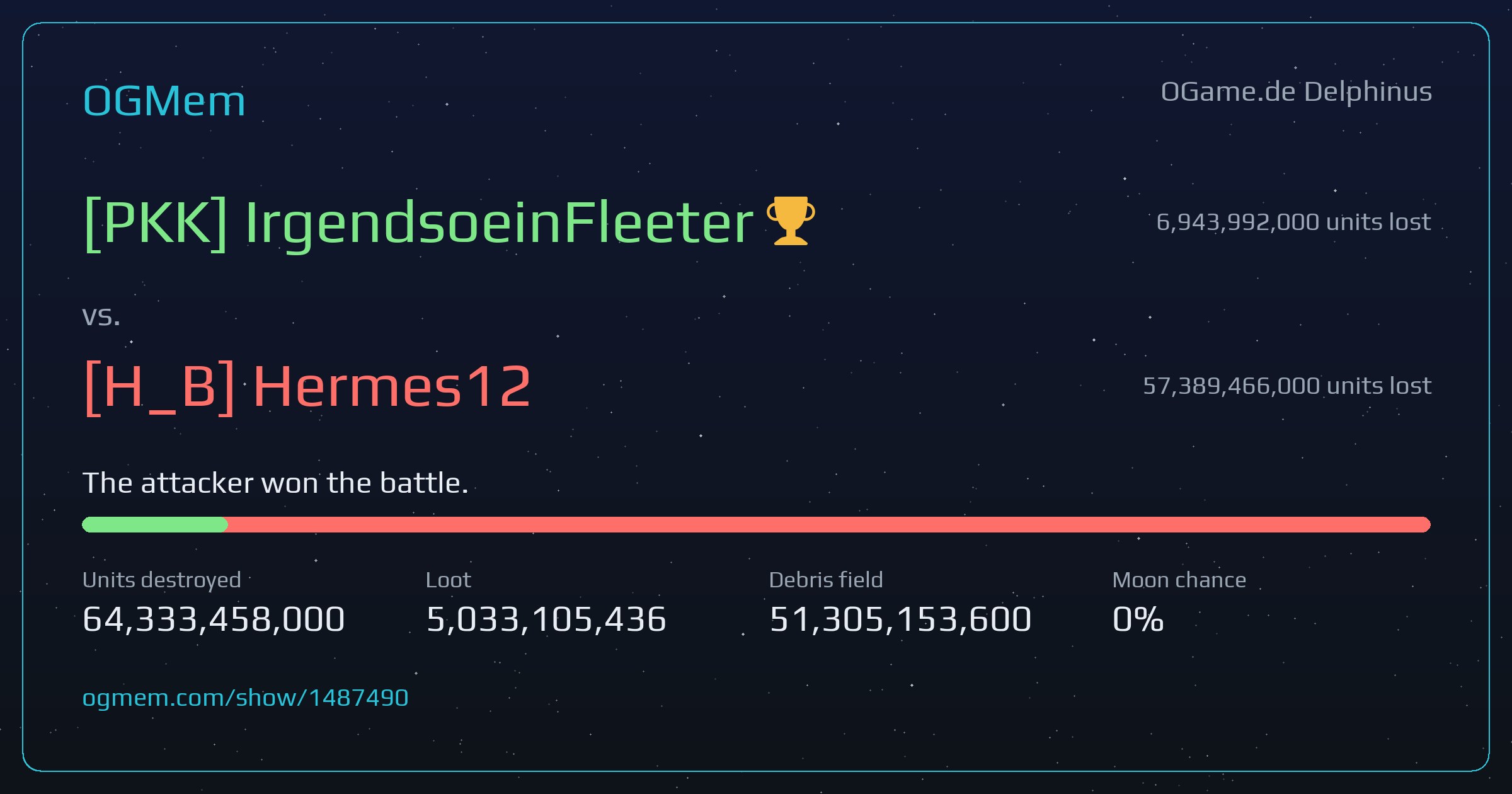Click the Units destroyed label
Screen dimensions: 1512x794
[162, 580]
